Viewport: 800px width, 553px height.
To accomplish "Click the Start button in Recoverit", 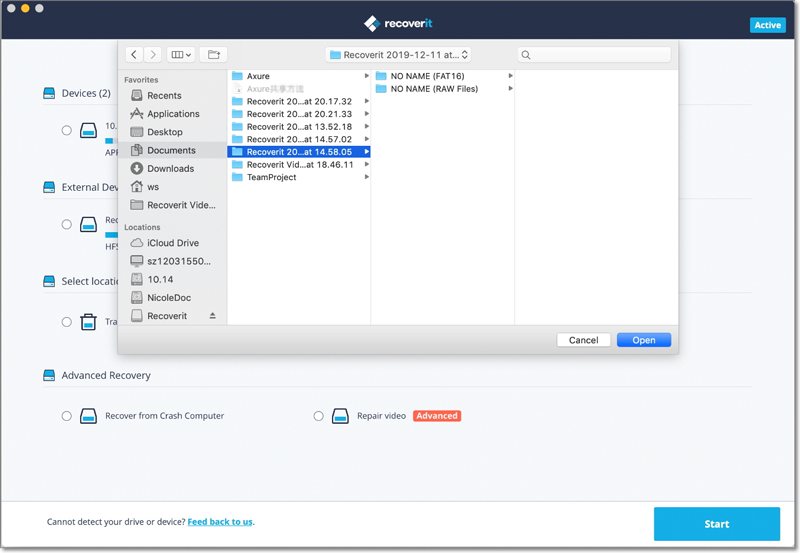I will click(x=716, y=524).
